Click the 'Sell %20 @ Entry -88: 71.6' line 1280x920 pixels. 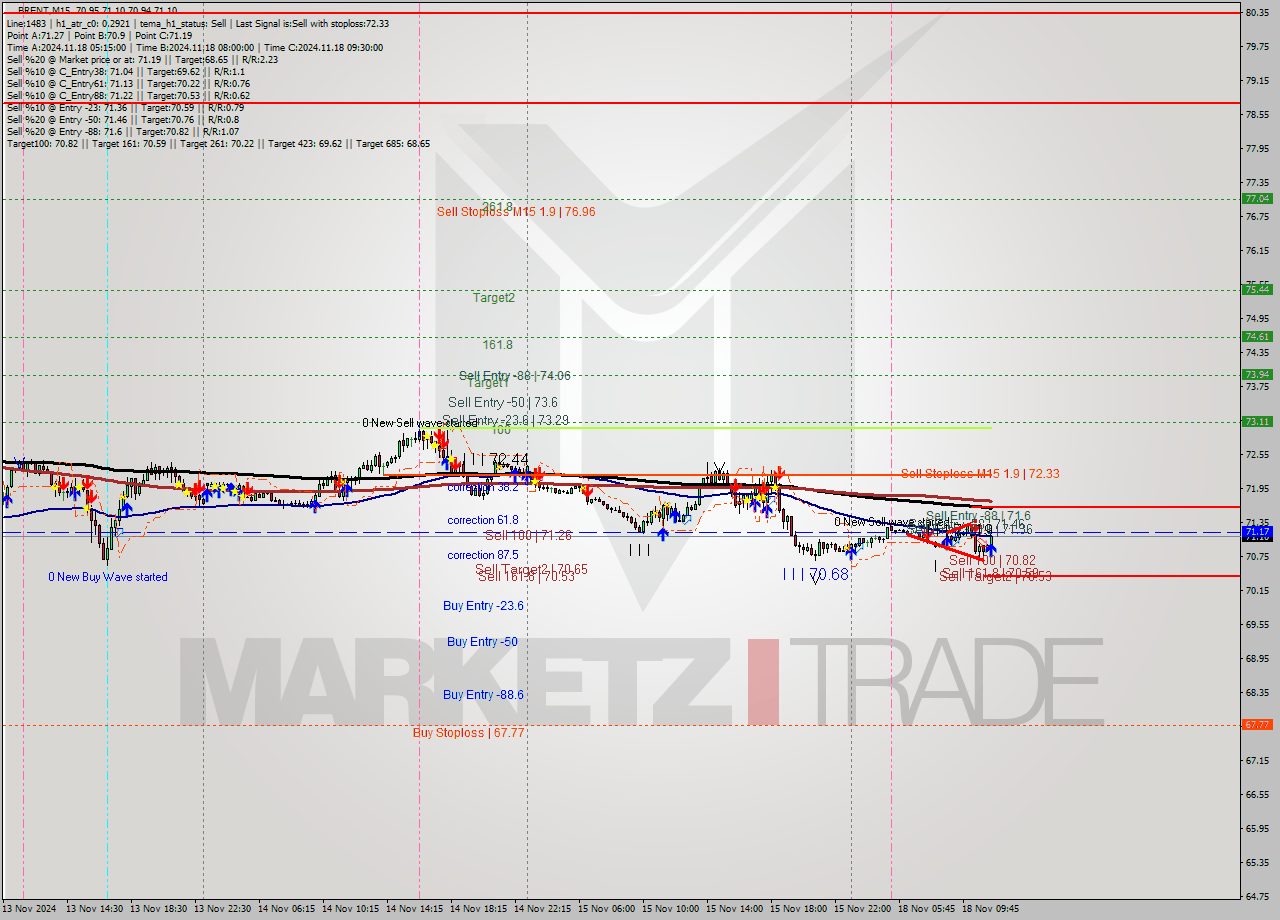123,131
